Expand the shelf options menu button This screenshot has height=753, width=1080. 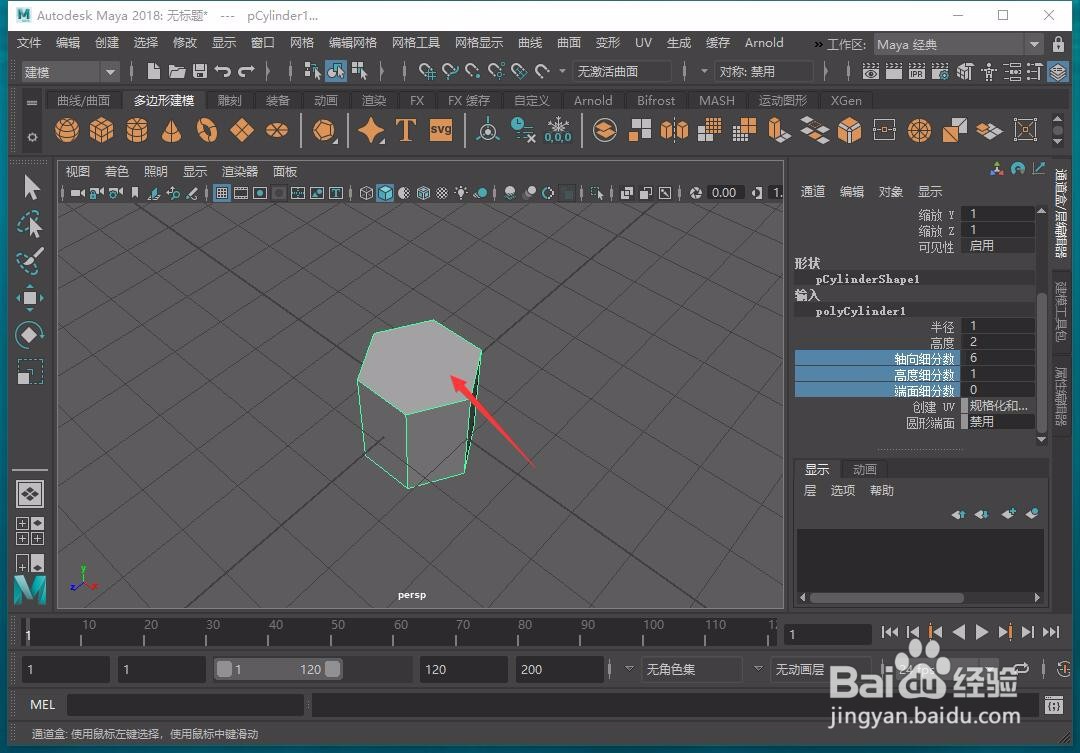coord(32,137)
